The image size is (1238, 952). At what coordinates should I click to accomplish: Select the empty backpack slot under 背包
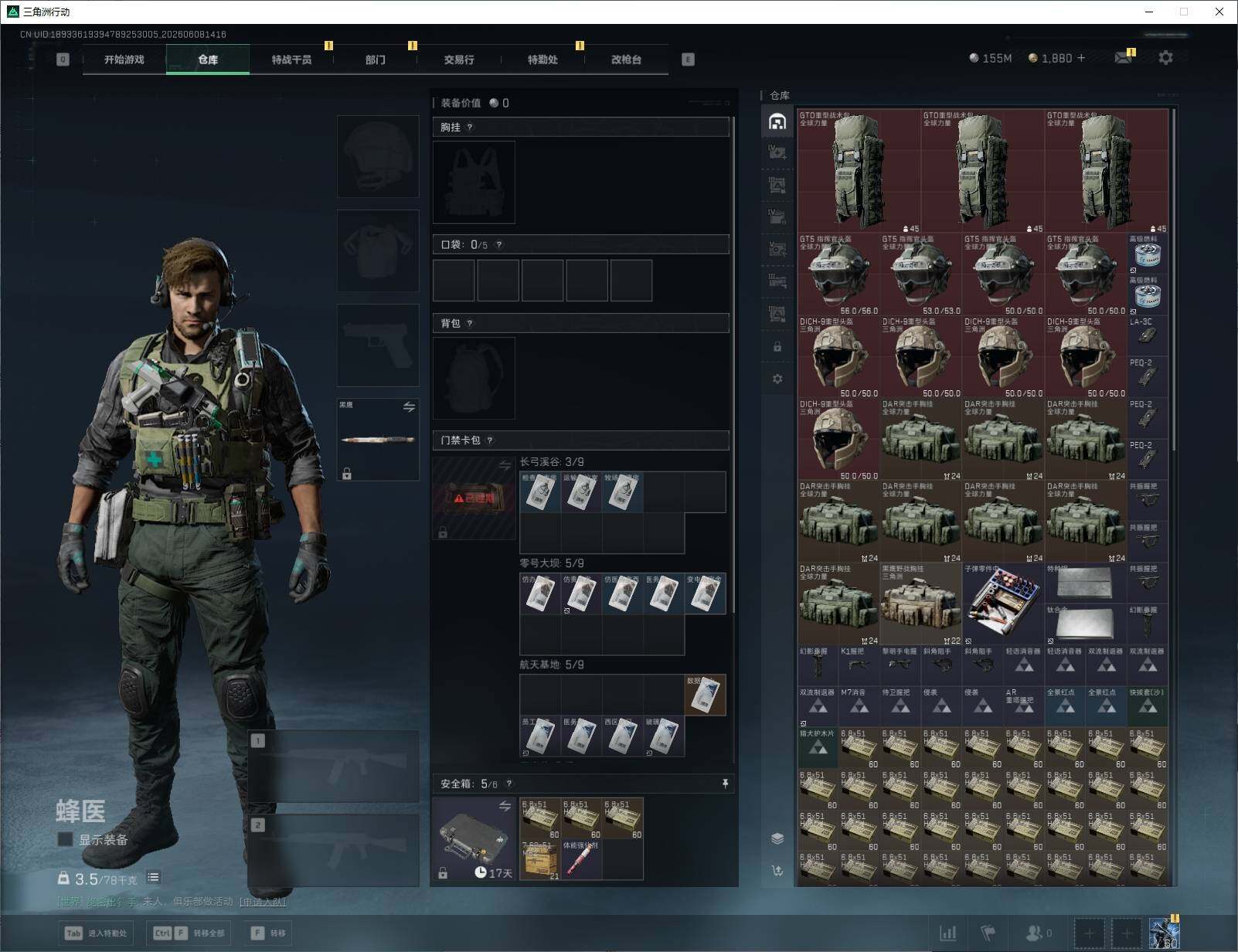tap(474, 378)
